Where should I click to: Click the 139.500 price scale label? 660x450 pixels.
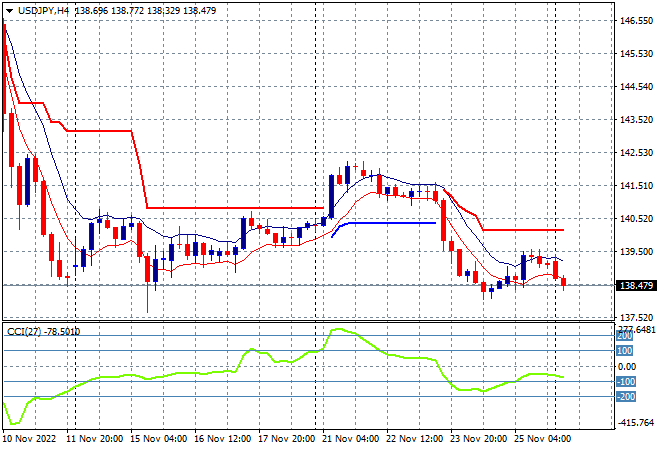pyautogui.click(x=636, y=252)
